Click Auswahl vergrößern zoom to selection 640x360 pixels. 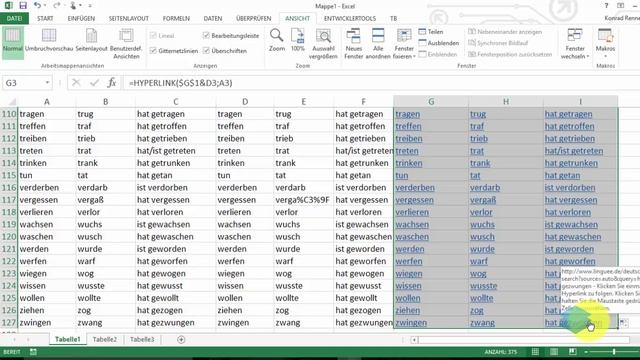pos(323,43)
